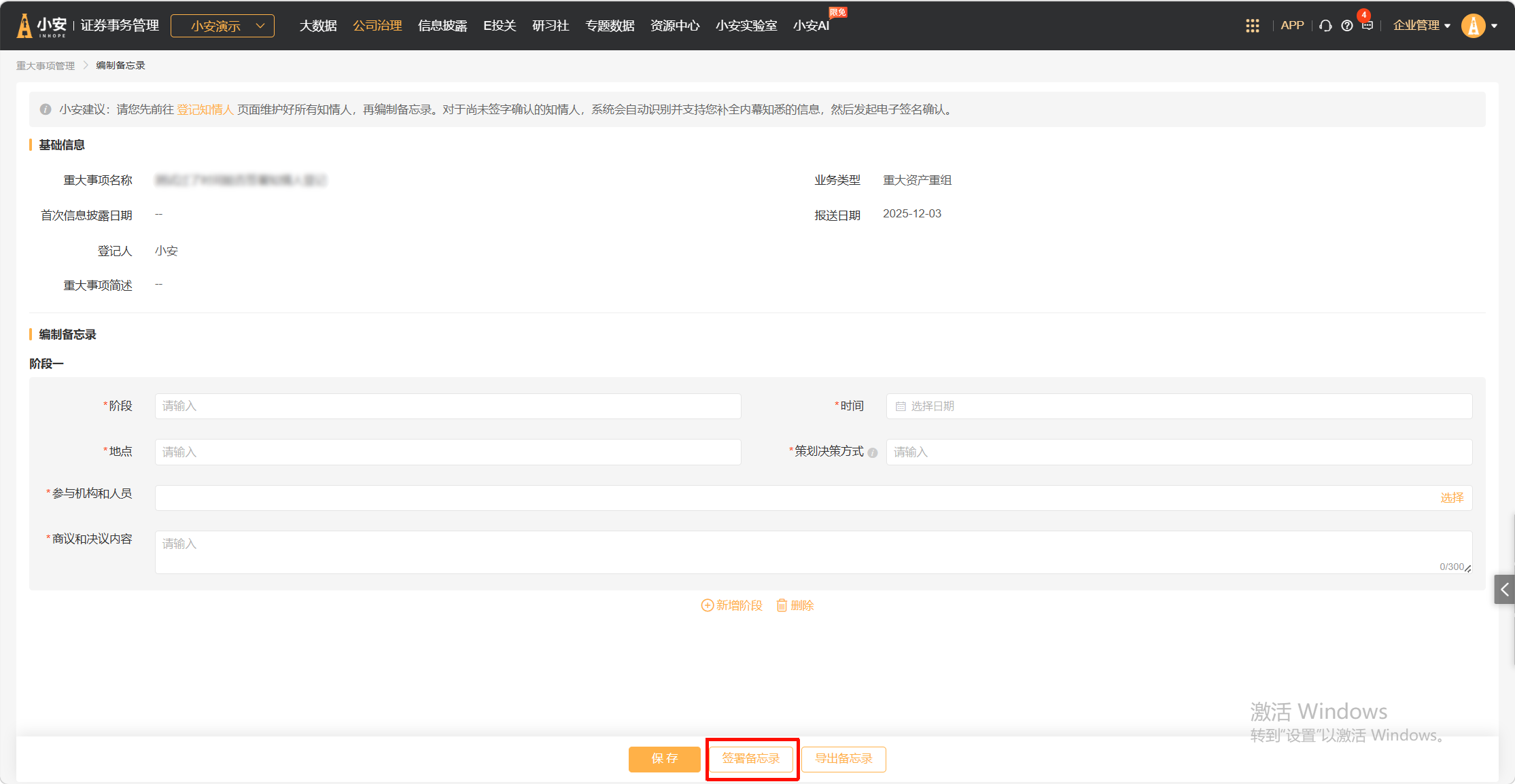Open messages icon with 4 badge
The image size is (1515, 784).
pos(1368,25)
